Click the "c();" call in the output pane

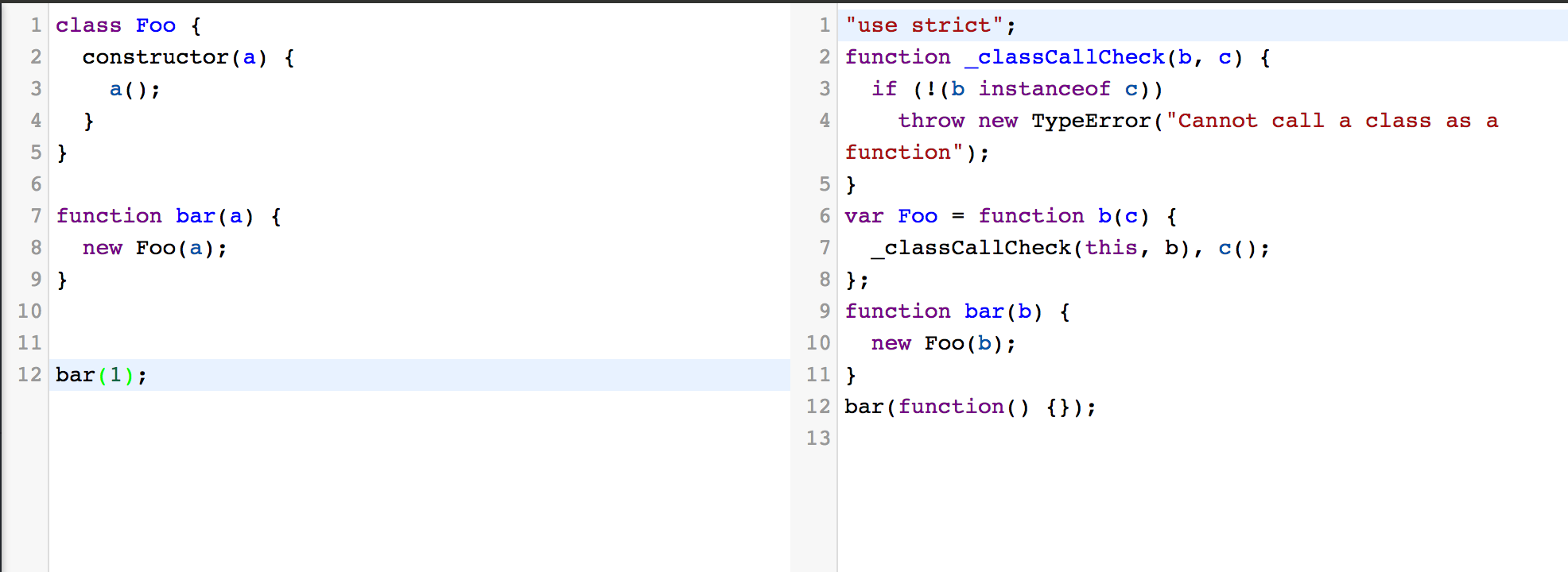pyautogui.click(x=1244, y=248)
